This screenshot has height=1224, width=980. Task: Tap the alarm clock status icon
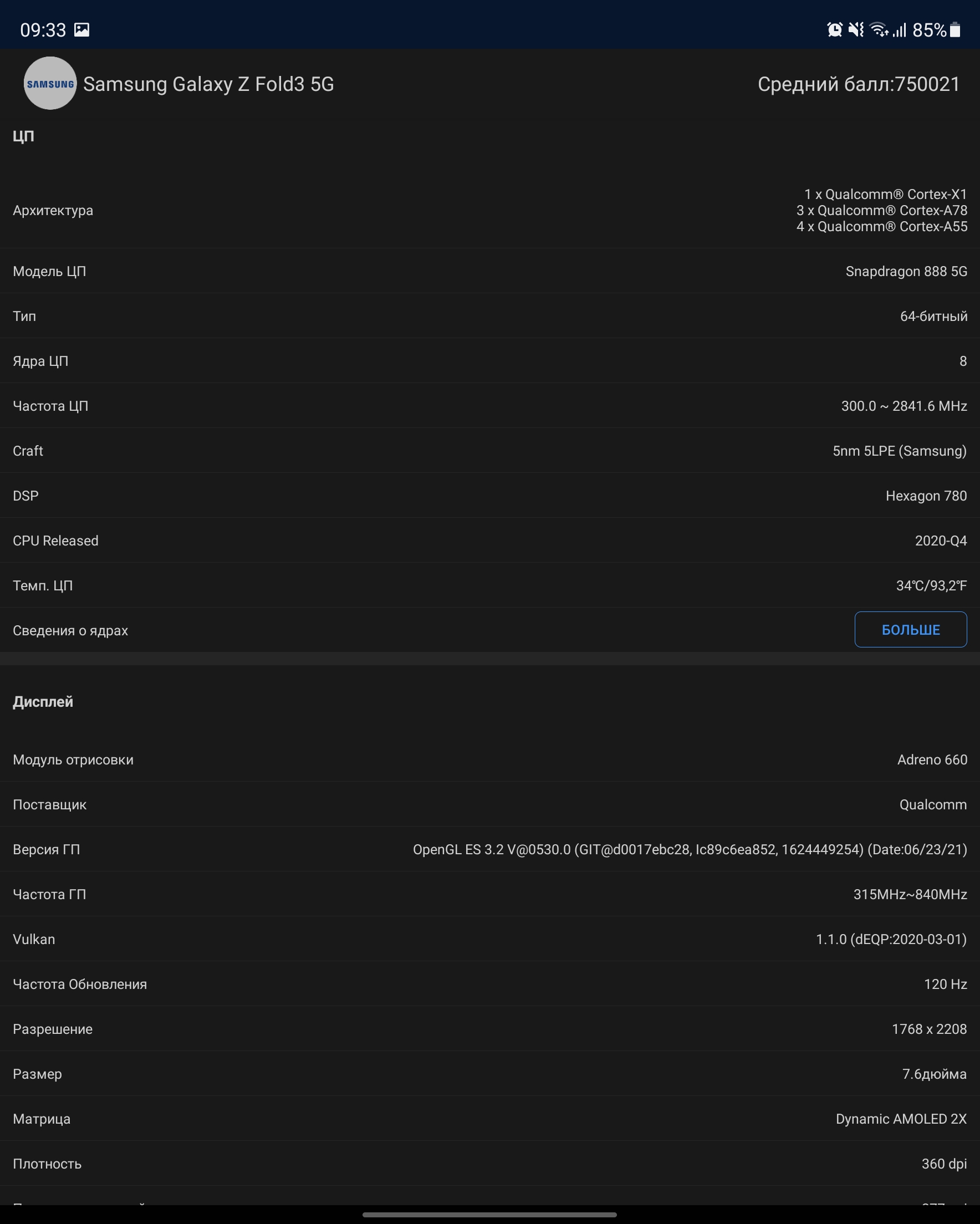click(834, 29)
